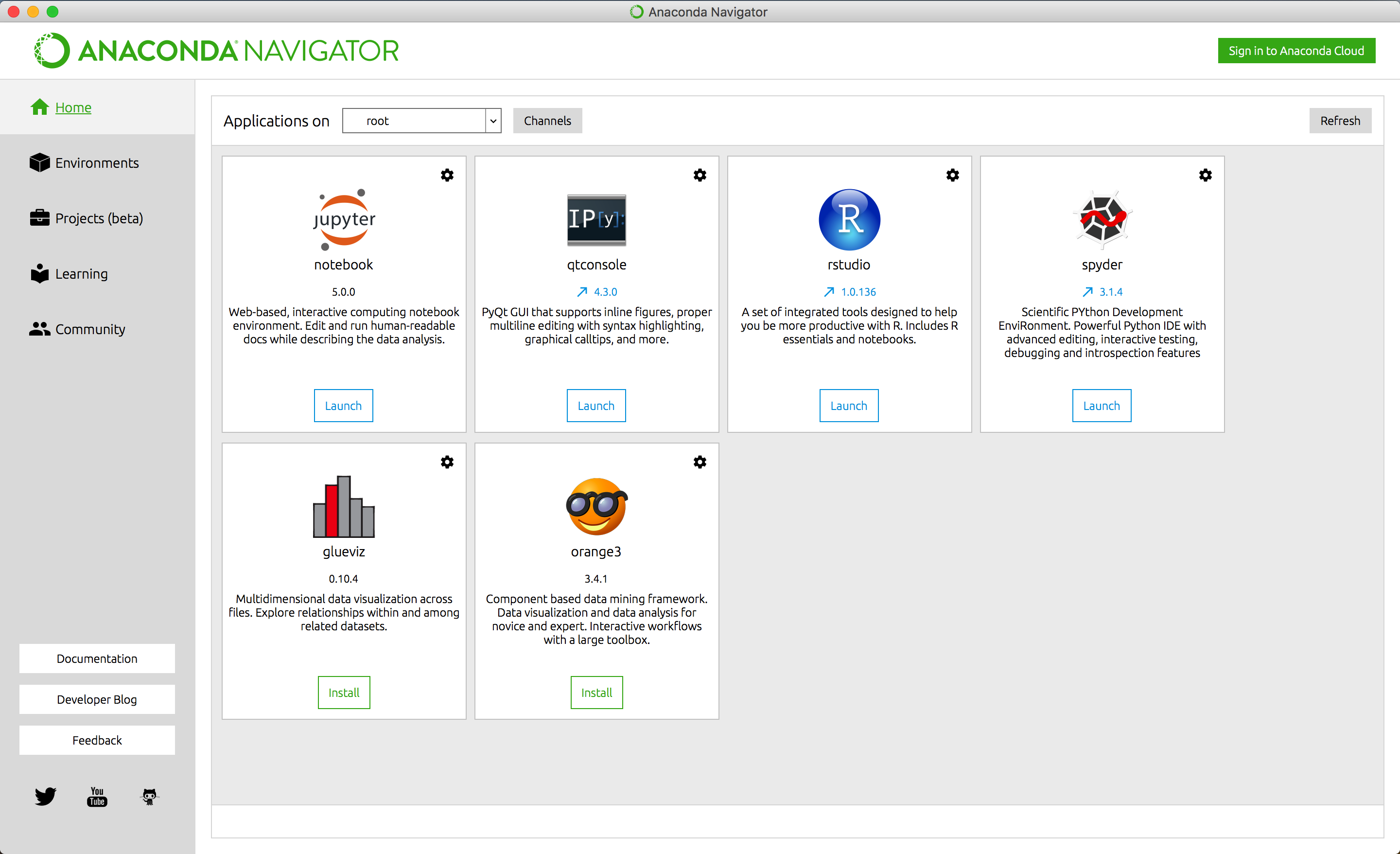Launch Jupyter notebook
The image size is (1400, 854).
click(x=343, y=406)
